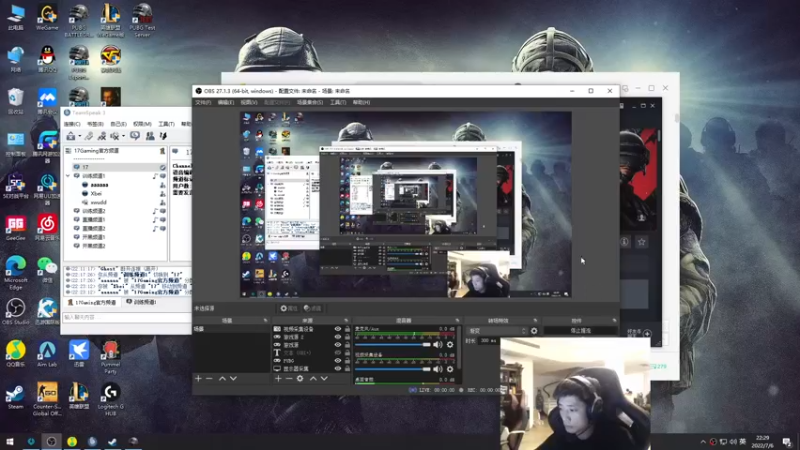The height and width of the screenshot is (450, 800).
Task: Toggle lock on PUBG source
Action: pos(347,361)
